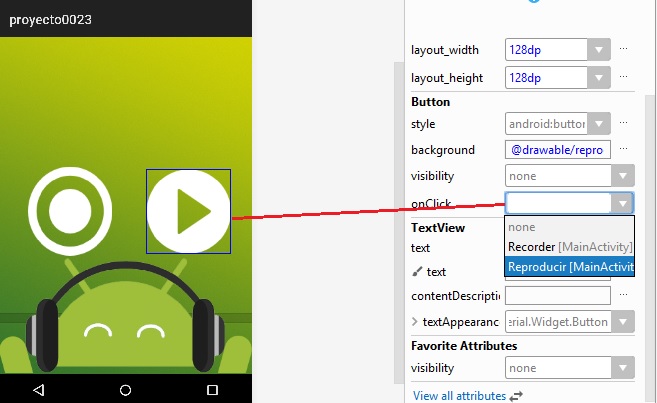Image resolution: width=657 pixels, height=403 pixels.
Task: Click the record circle button in preview
Action: coord(70,211)
